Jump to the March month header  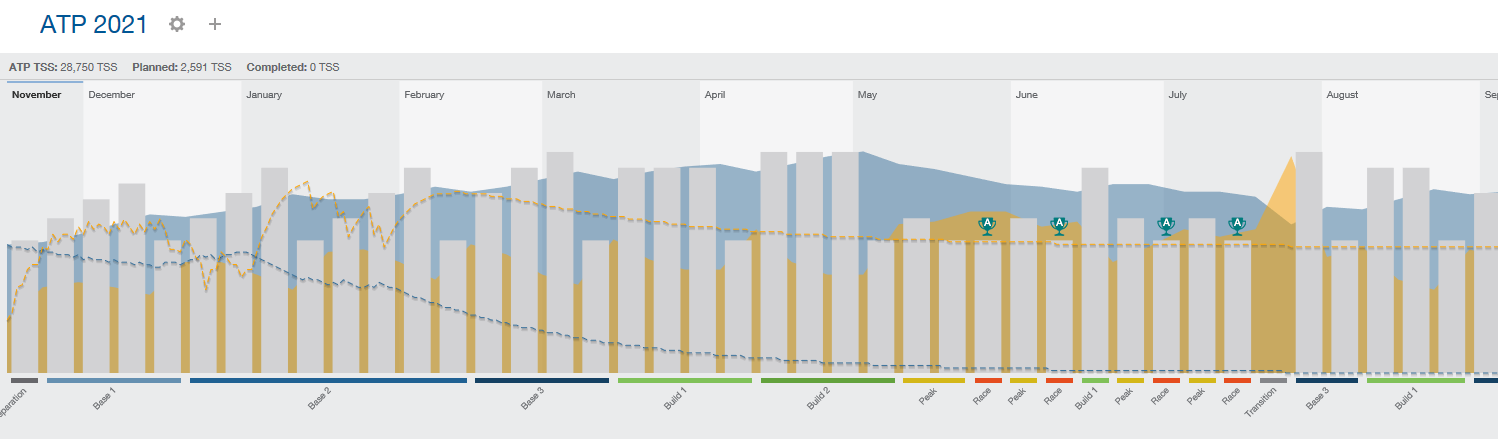tap(561, 95)
